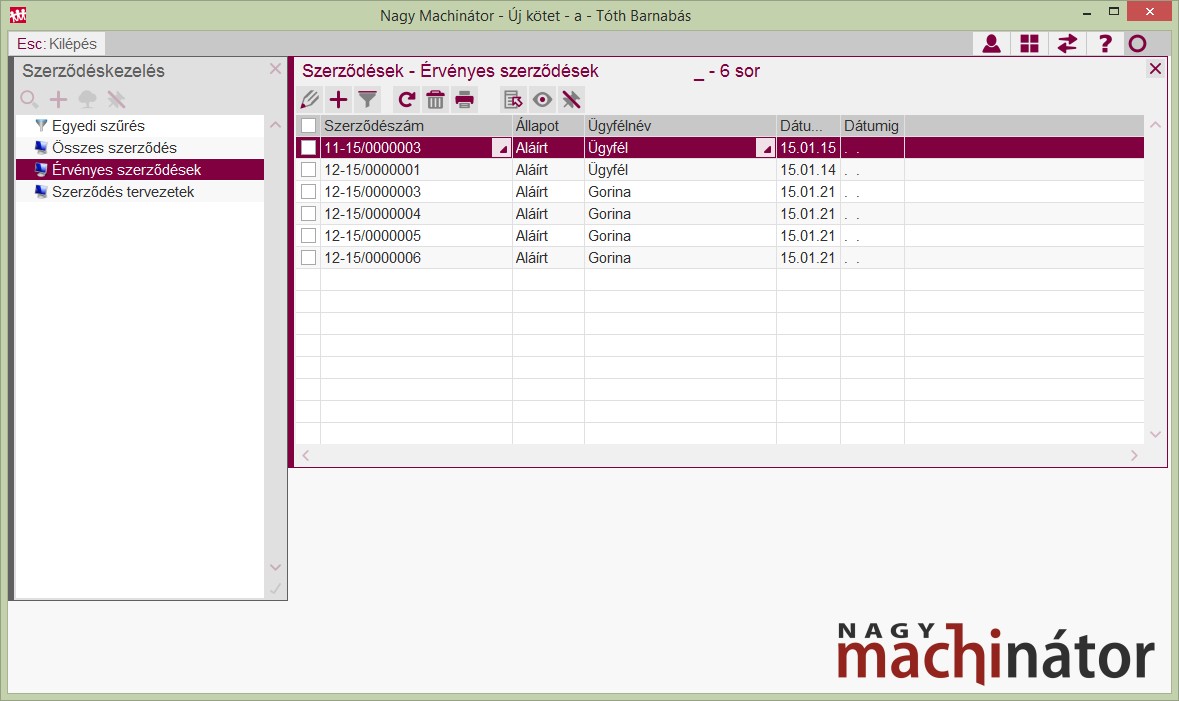Click the list selection icon with cursor

click(514, 99)
